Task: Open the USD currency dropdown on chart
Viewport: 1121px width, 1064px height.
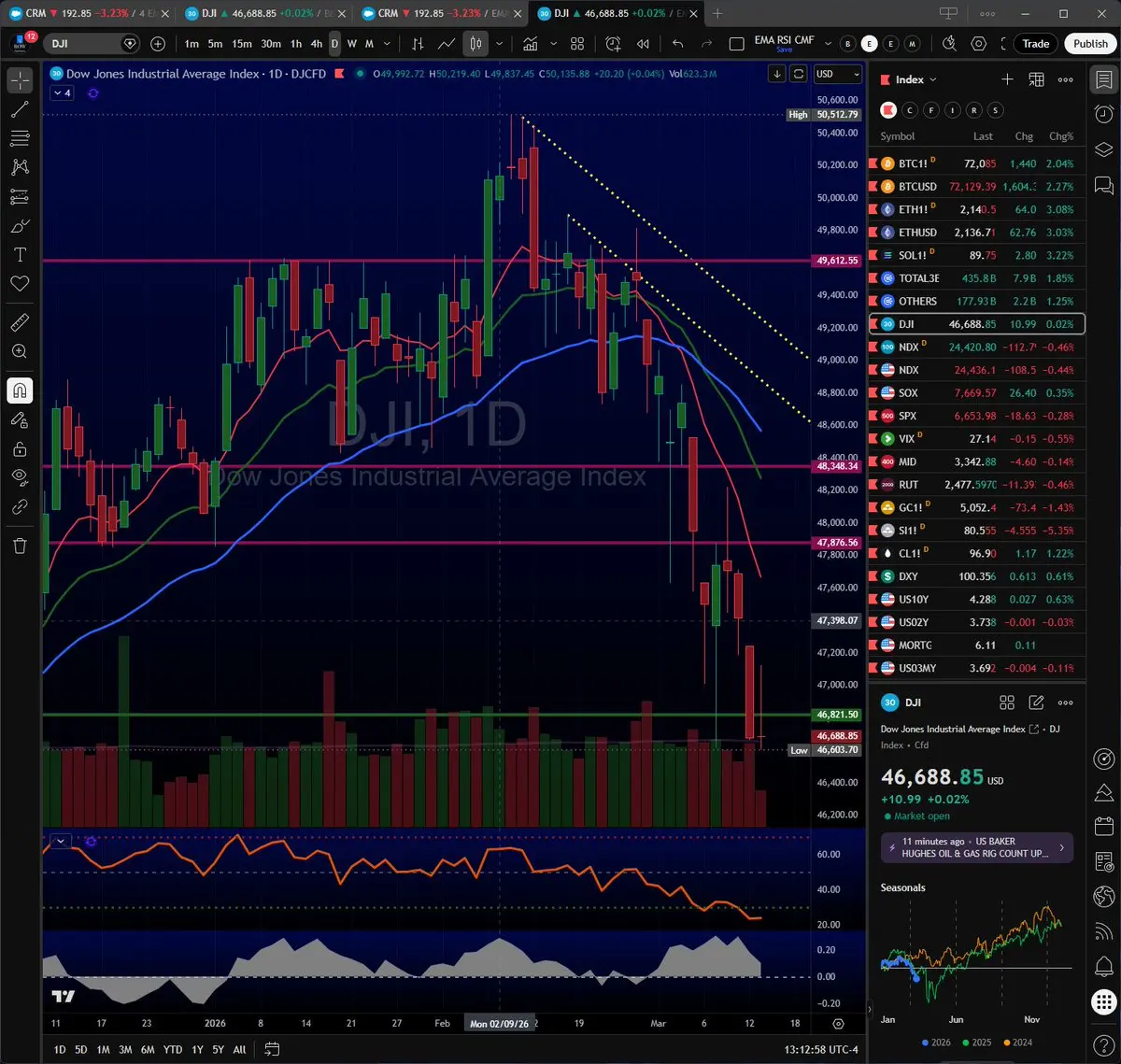Action: point(837,74)
